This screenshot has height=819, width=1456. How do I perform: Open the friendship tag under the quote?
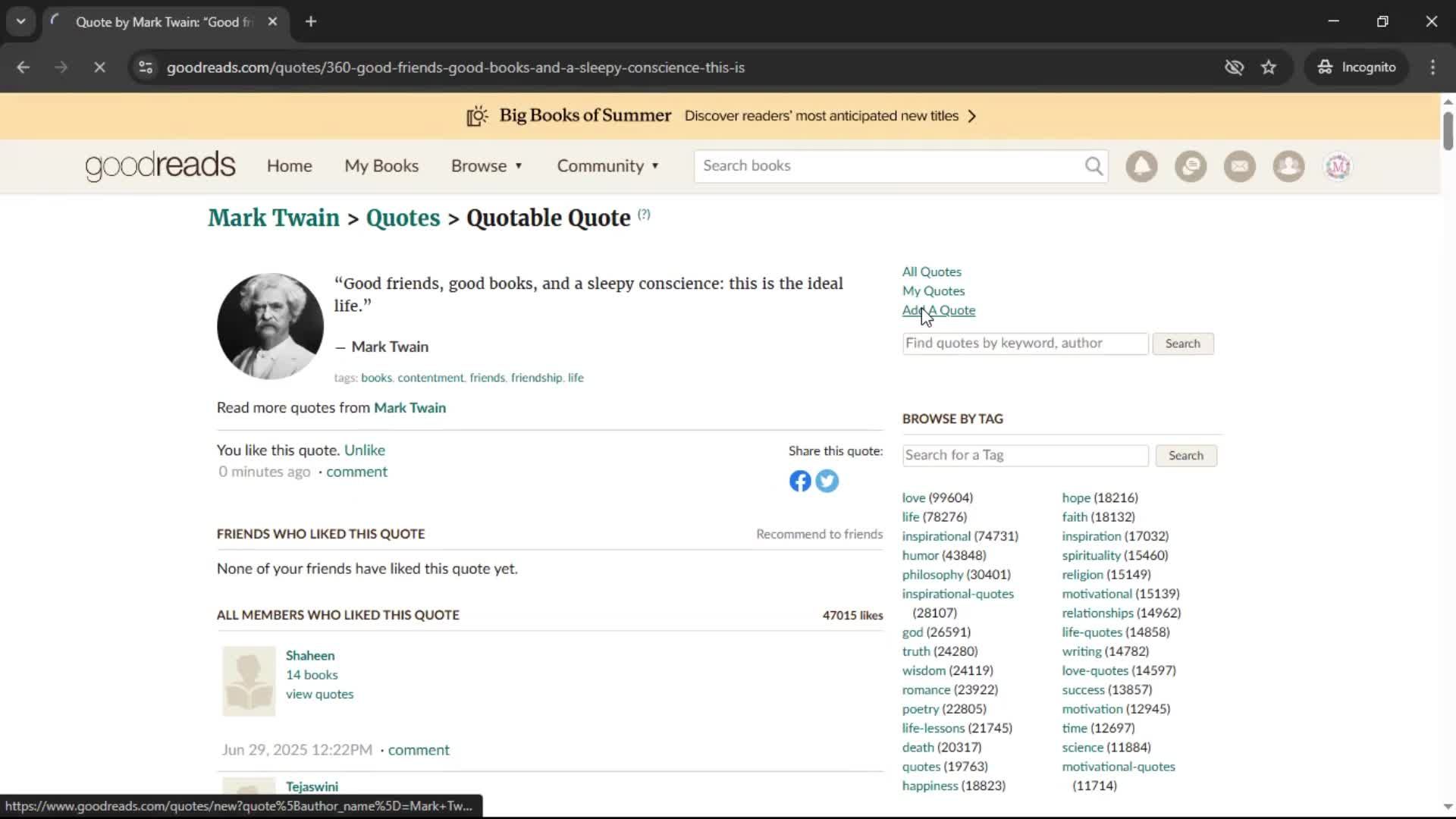[x=536, y=378]
